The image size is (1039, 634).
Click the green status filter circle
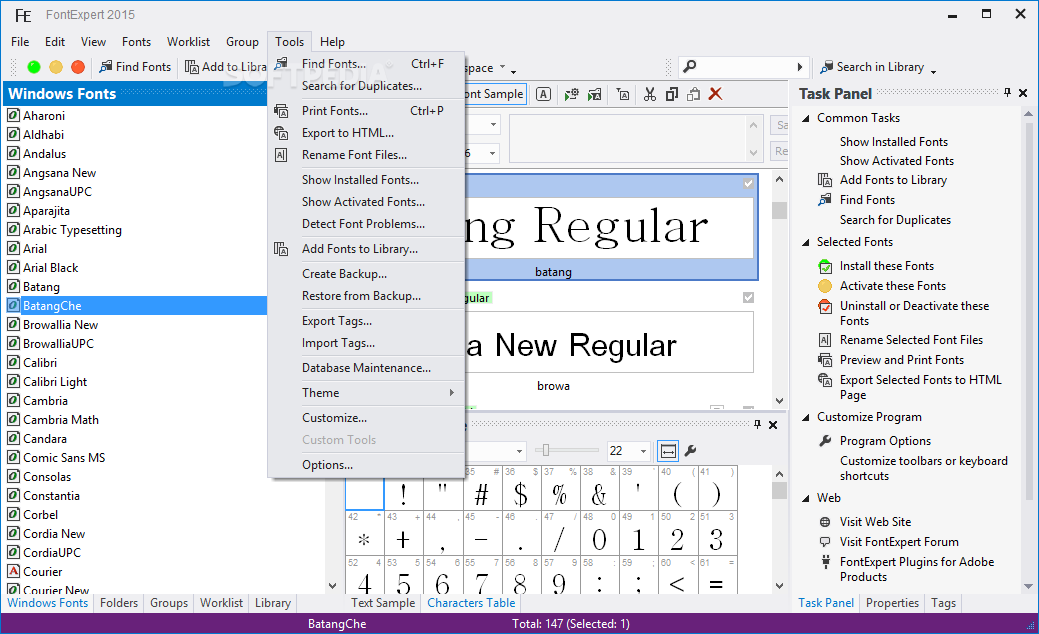coord(34,67)
